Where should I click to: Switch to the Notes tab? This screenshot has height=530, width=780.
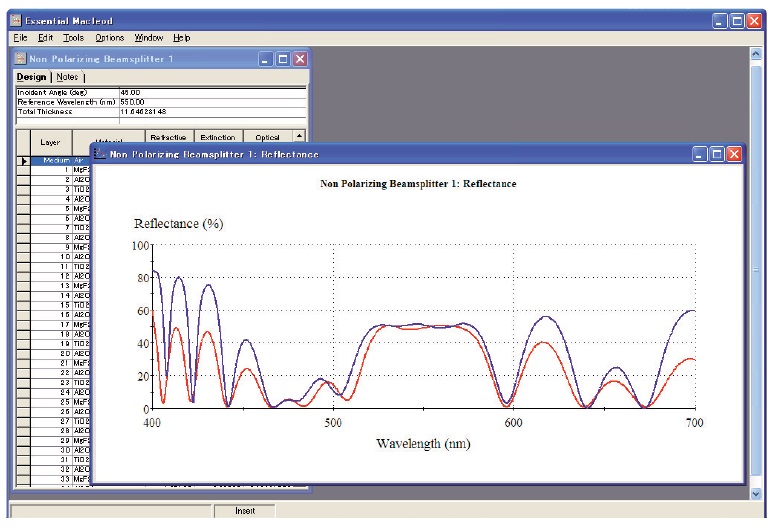[67, 77]
